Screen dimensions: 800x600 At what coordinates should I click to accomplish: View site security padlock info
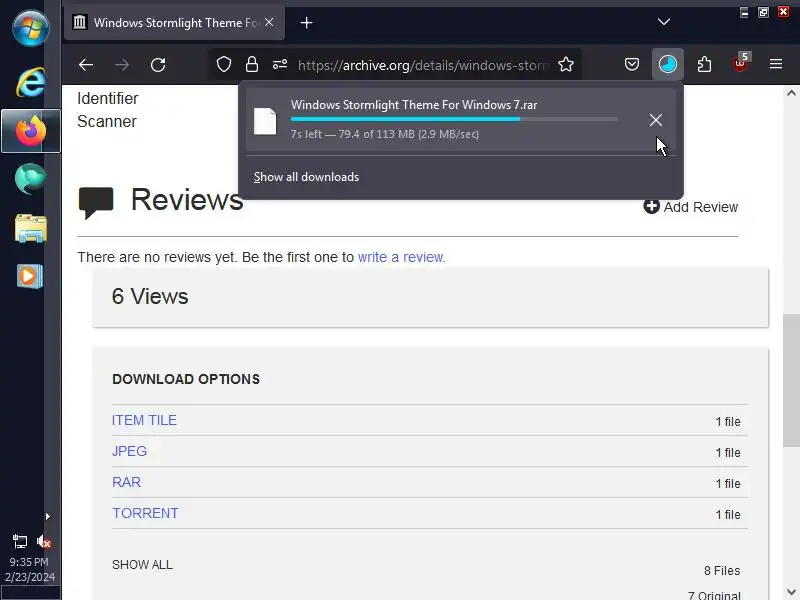[x=252, y=65]
